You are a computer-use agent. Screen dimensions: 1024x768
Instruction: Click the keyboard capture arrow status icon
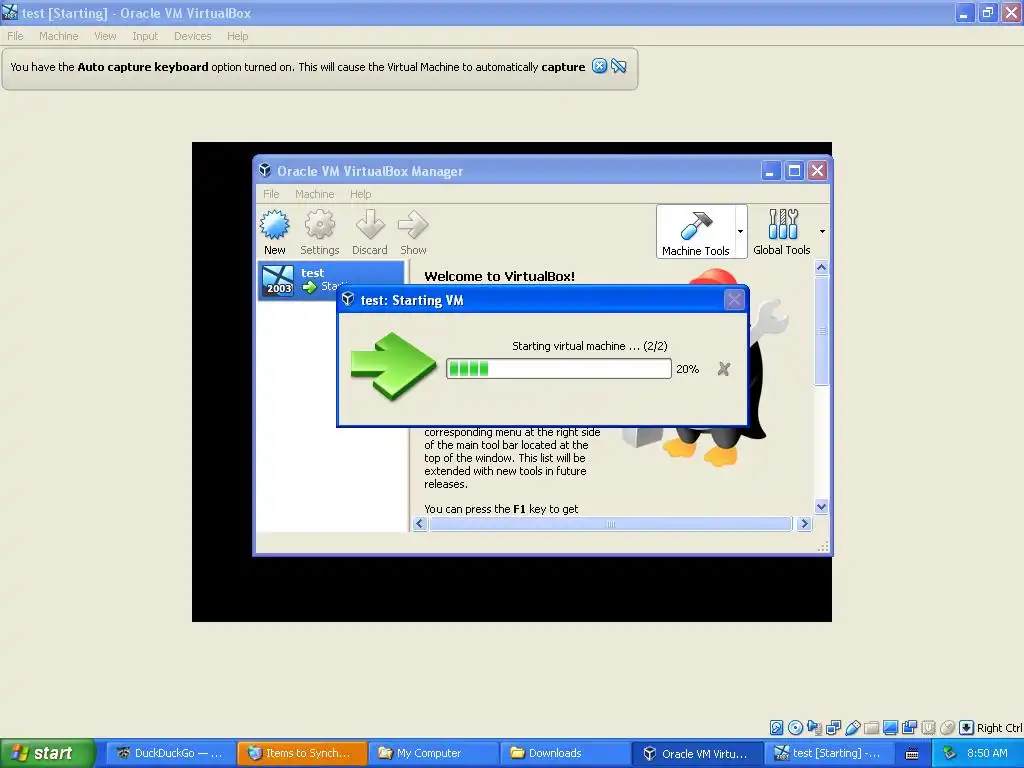pyautogui.click(x=967, y=728)
